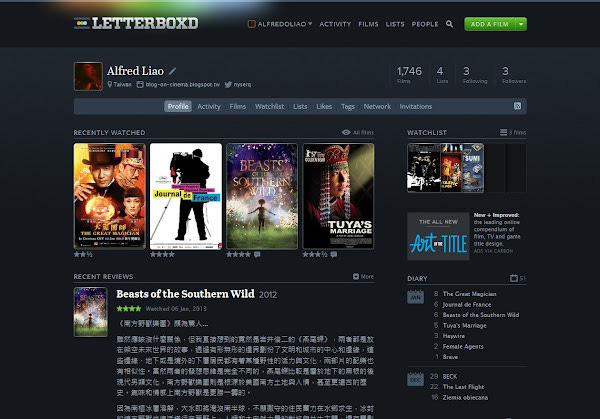Open BECK diary entry
The width and height of the screenshot is (600, 419).
tap(450, 377)
